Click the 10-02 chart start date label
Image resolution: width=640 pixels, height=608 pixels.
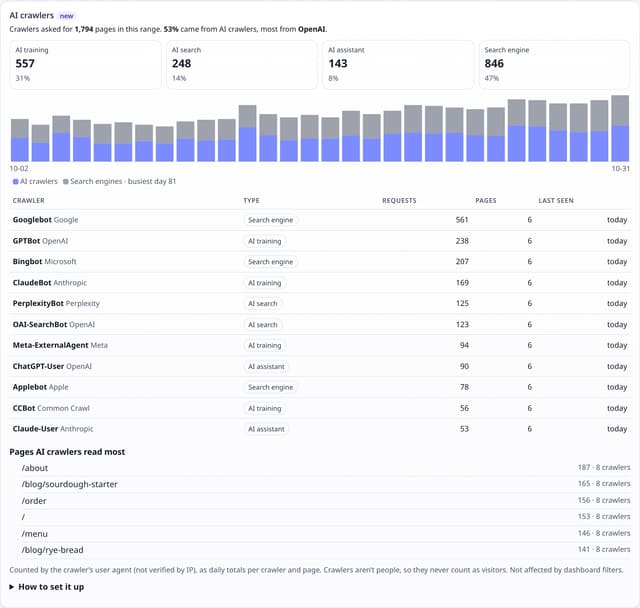19,169
